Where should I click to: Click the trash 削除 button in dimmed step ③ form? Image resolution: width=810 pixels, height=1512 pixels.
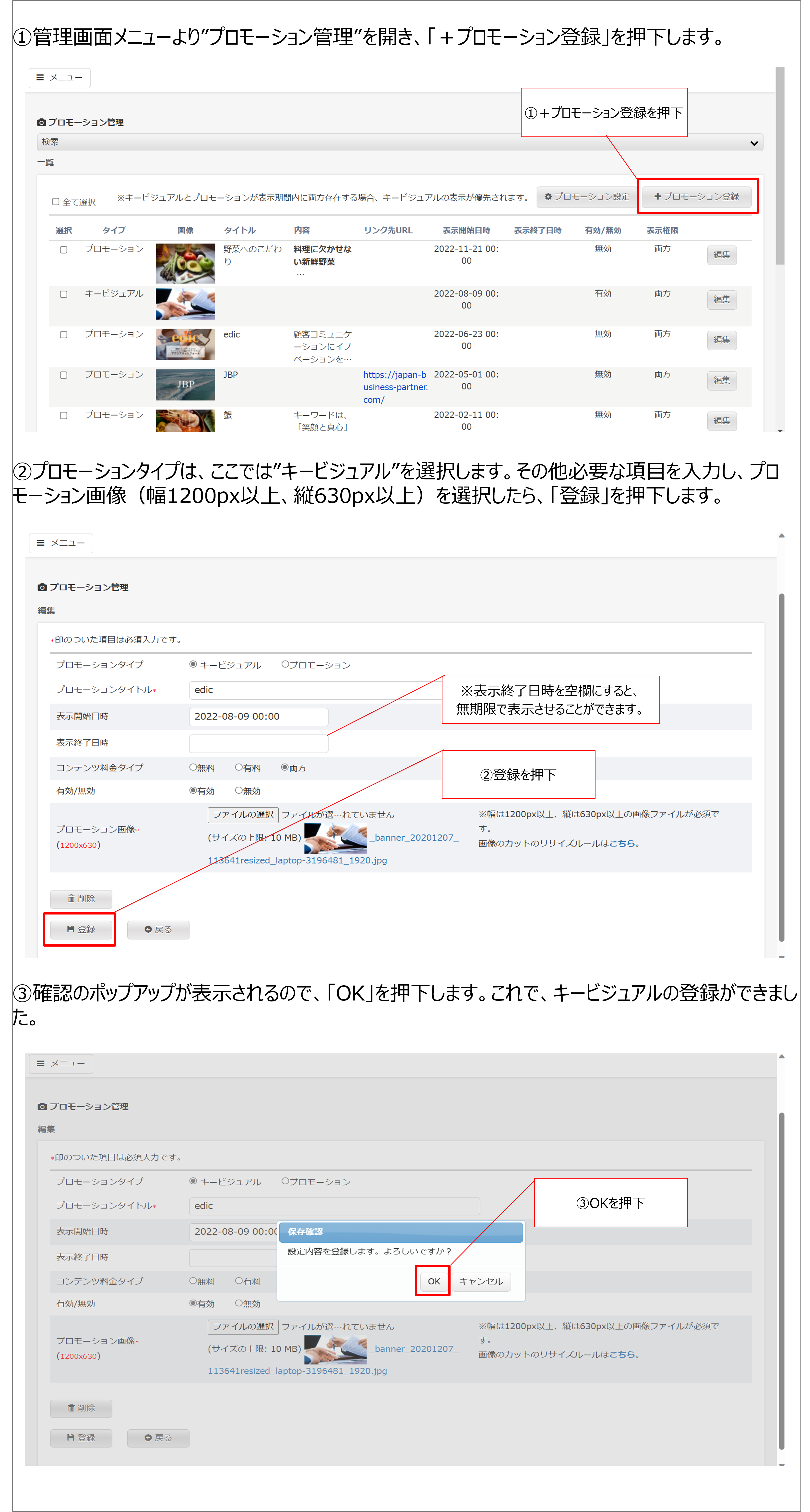(x=81, y=1409)
